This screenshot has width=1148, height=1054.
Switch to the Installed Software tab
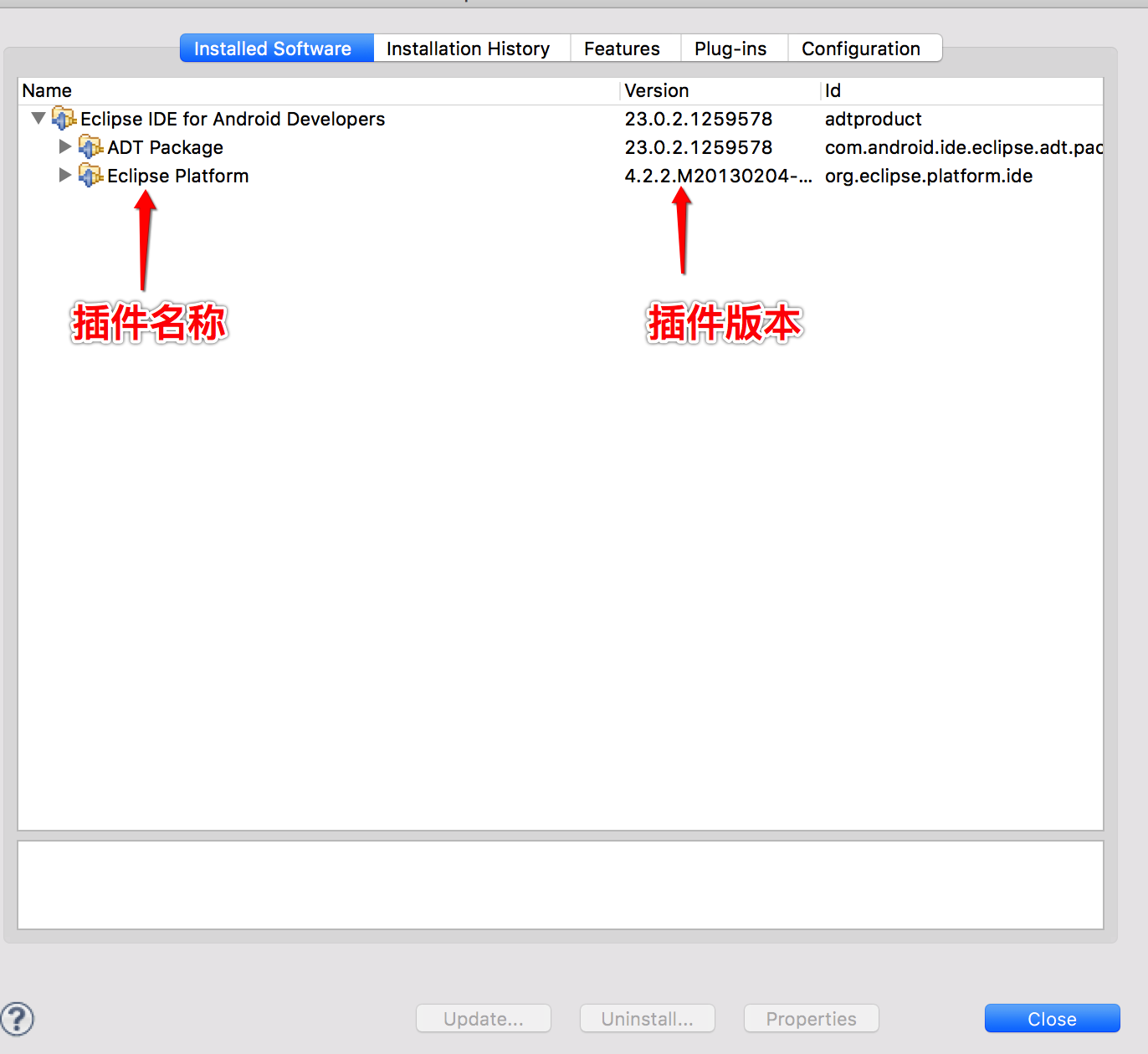tap(277, 49)
